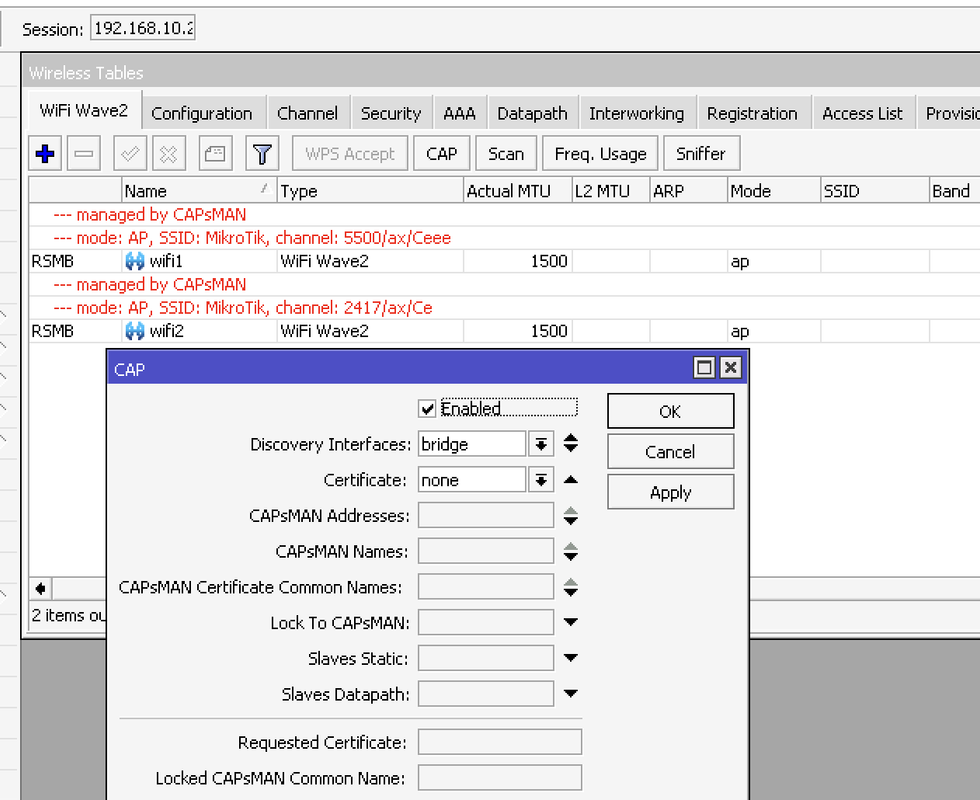980x800 pixels.
Task: Sort by the Name column header
Action: point(199,191)
